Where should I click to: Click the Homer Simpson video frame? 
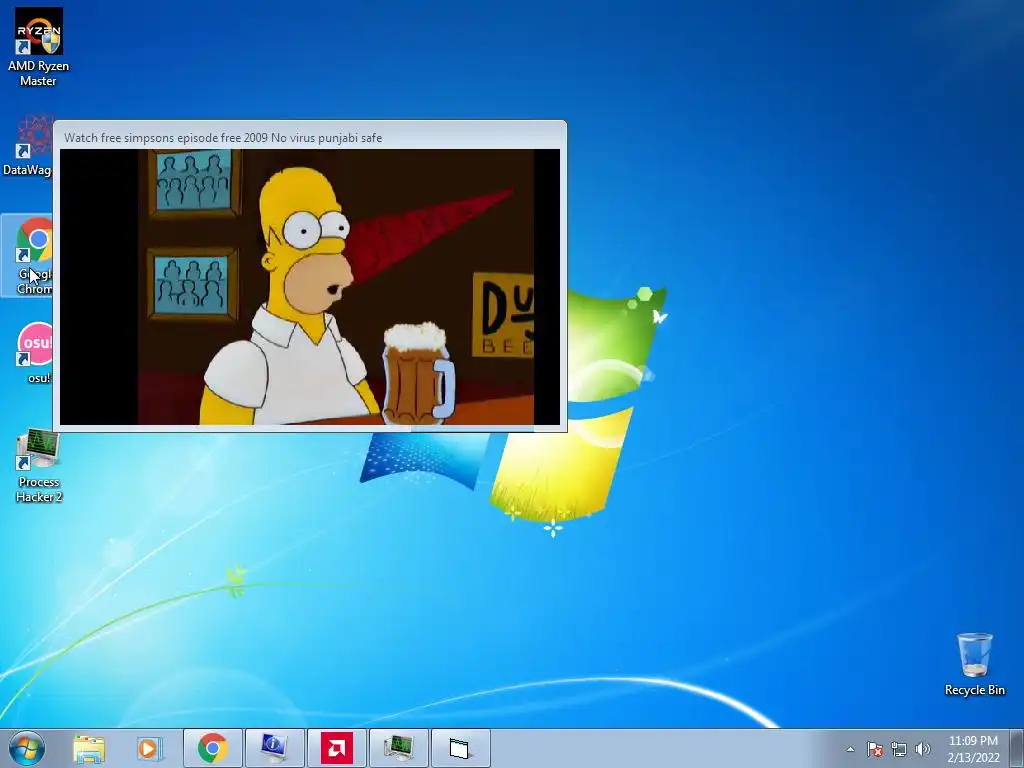[x=310, y=287]
